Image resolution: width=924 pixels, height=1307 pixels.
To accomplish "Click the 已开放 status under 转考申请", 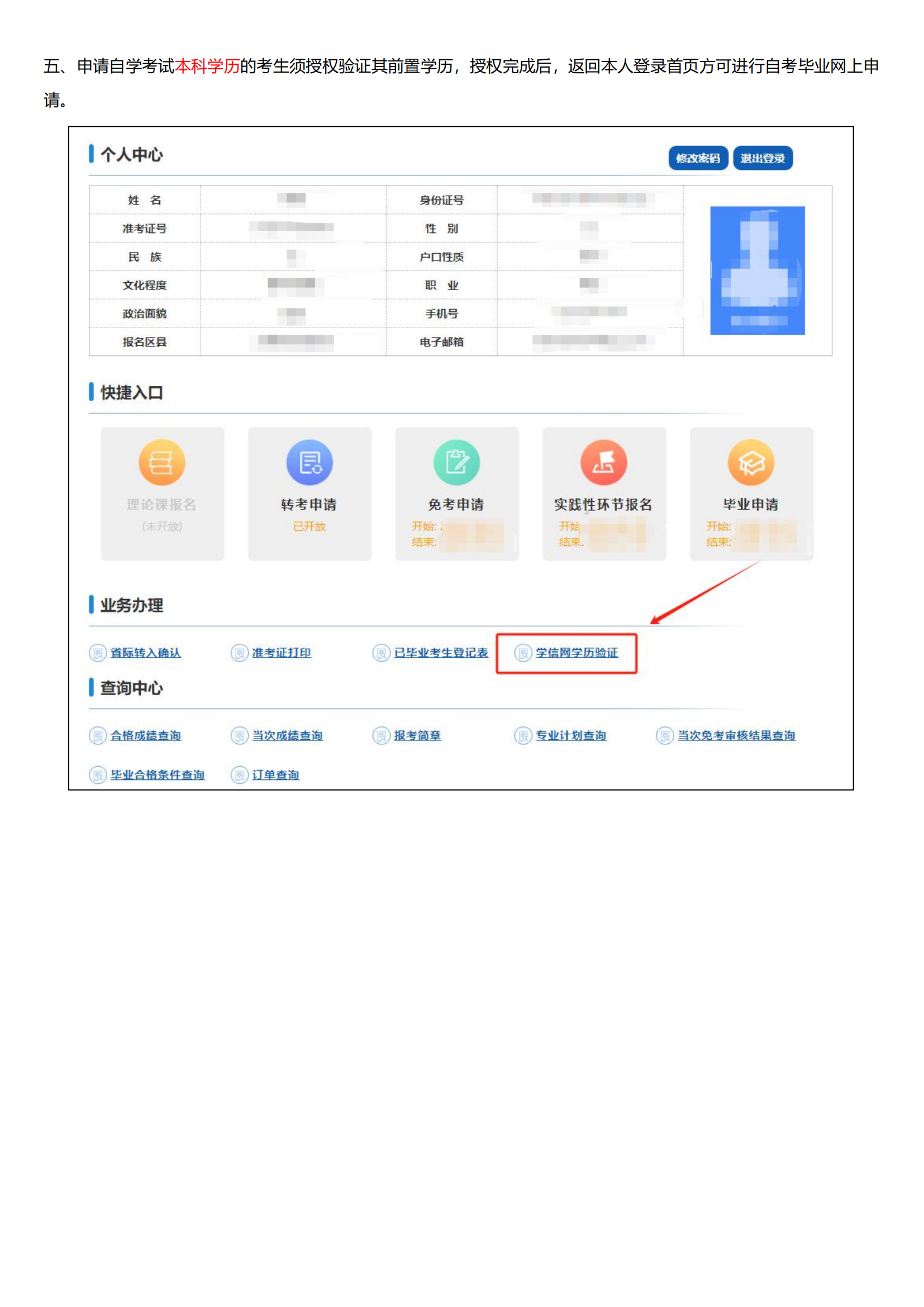I will pos(309,526).
